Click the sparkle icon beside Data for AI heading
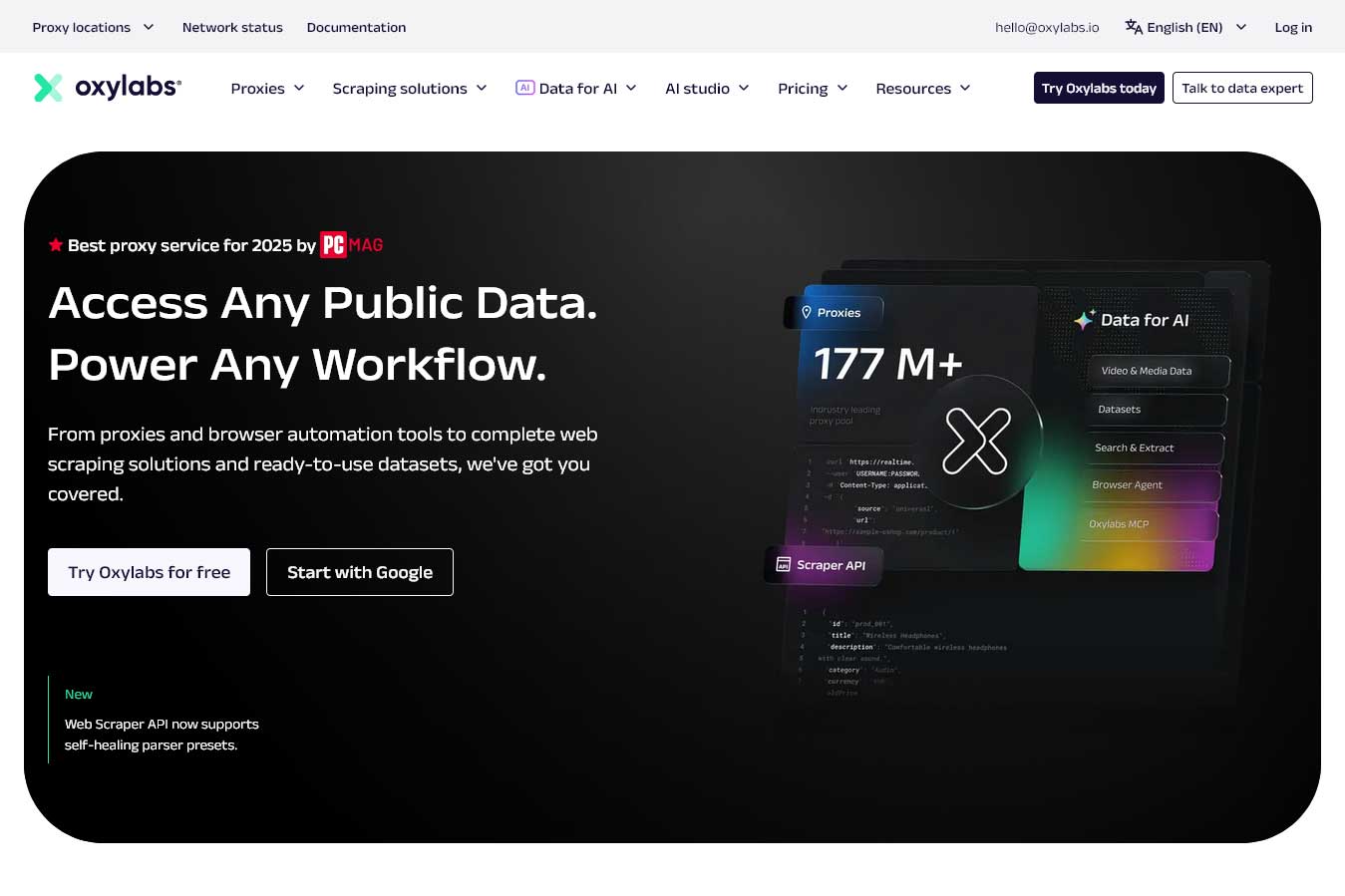1345x896 pixels. pos(1084,320)
